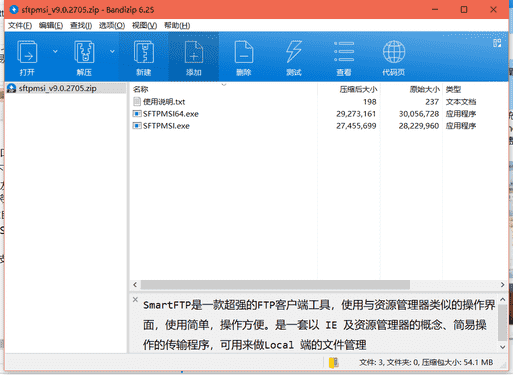
Task: Open the 帮助(H) menu
Action: (177, 26)
